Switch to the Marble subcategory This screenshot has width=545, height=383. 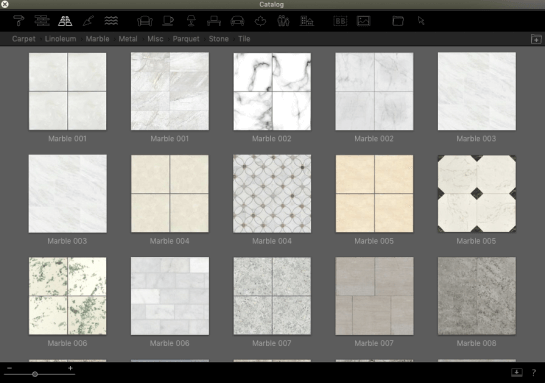pyautogui.click(x=97, y=39)
